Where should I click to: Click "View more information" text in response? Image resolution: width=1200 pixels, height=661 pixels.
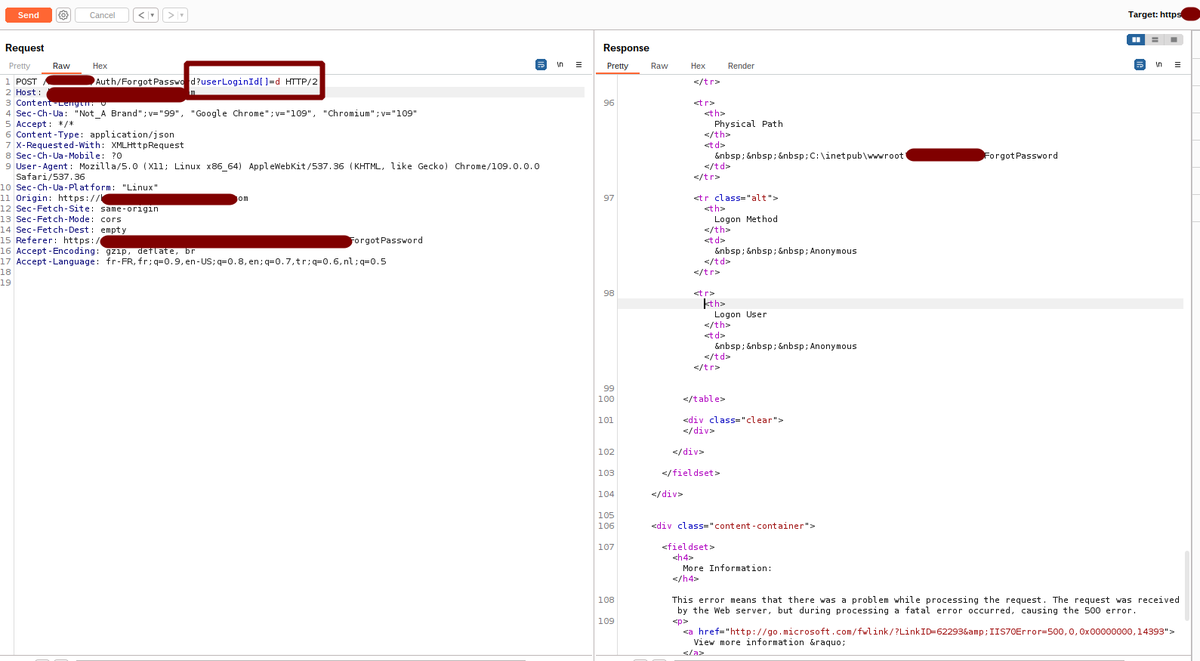pyautogui.click(x=770, y=642)
